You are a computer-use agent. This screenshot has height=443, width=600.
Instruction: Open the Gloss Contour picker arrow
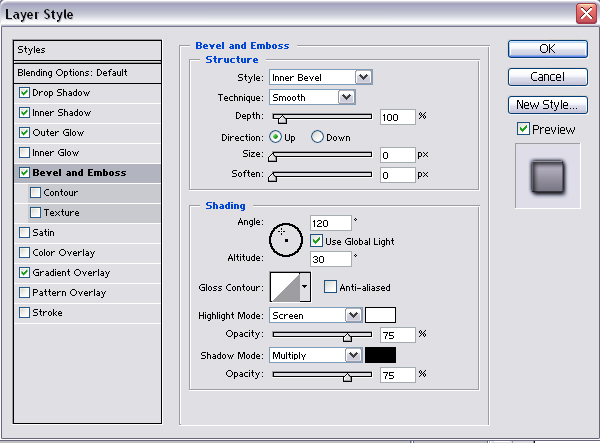[x=304, y=287]
